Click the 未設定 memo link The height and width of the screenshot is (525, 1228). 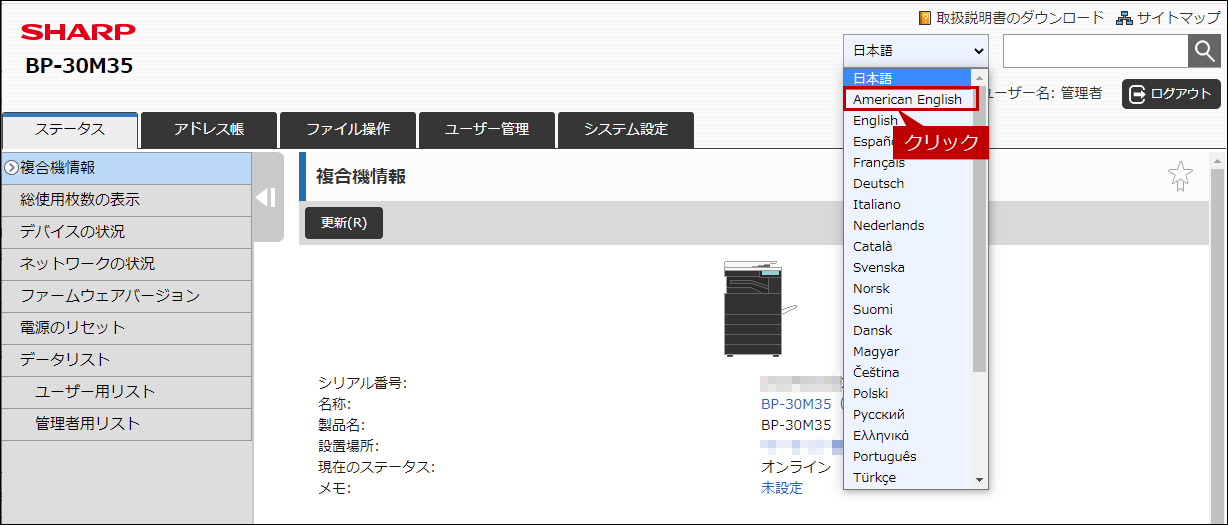click(x=782, y=488)
